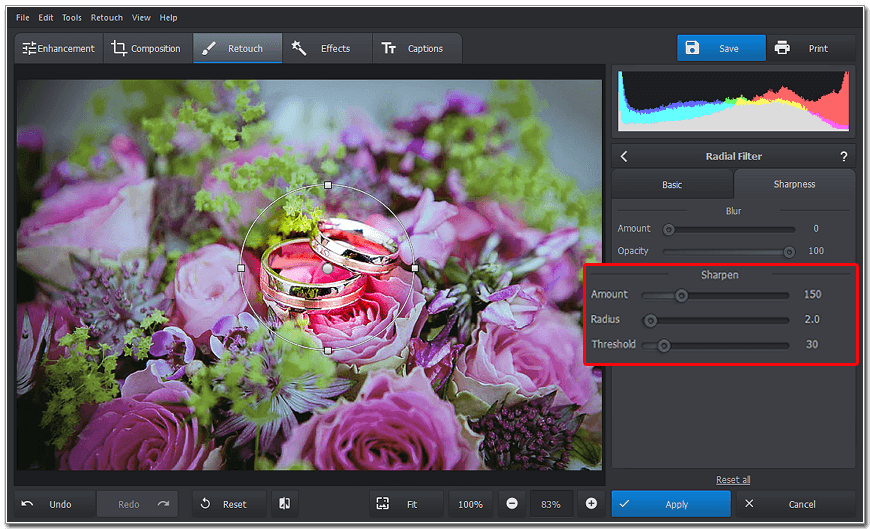Click the radial filter top handle
Image resolution: width=870 pixels, height=529 pixels.
(x=328, y=185)
